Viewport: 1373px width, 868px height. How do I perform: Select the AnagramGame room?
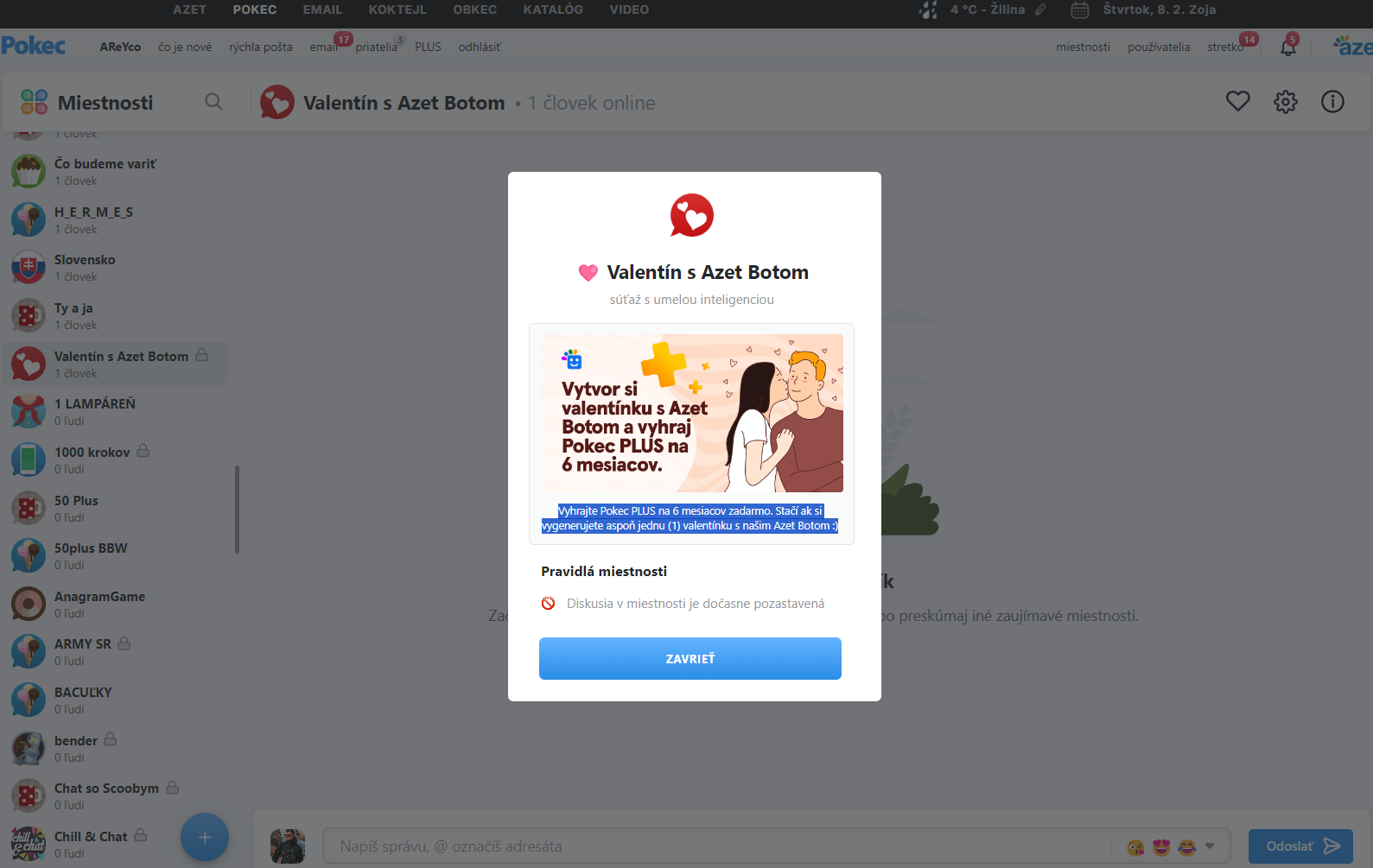pos(114,604)
